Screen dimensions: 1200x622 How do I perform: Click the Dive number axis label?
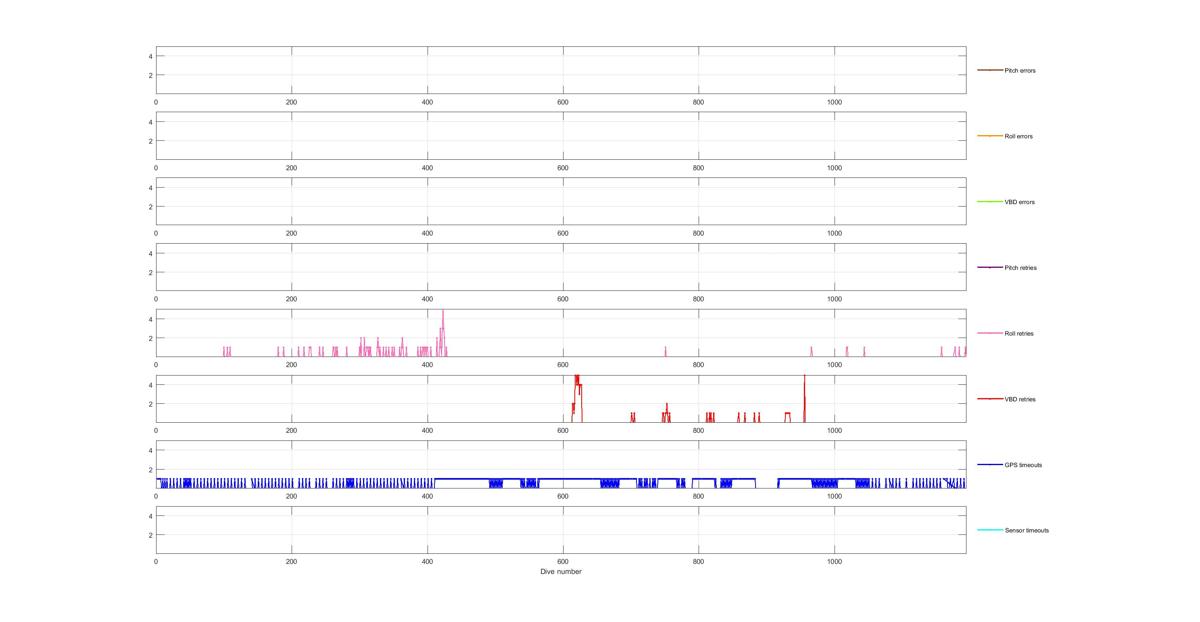pyautogui.click(x=561, y=572)
